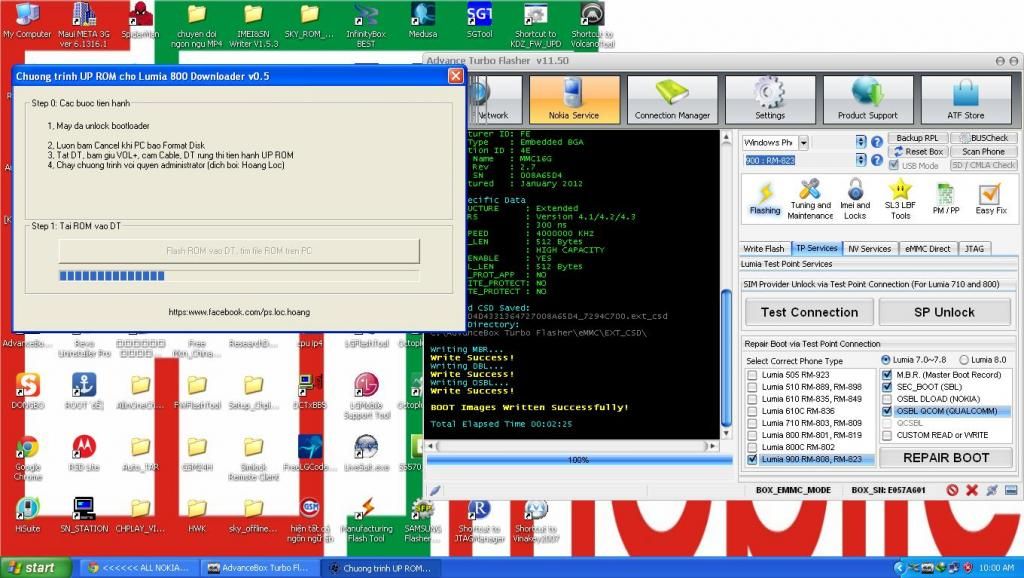
Task: Click the Test Connection button
Action: click(x=809, y=312)
